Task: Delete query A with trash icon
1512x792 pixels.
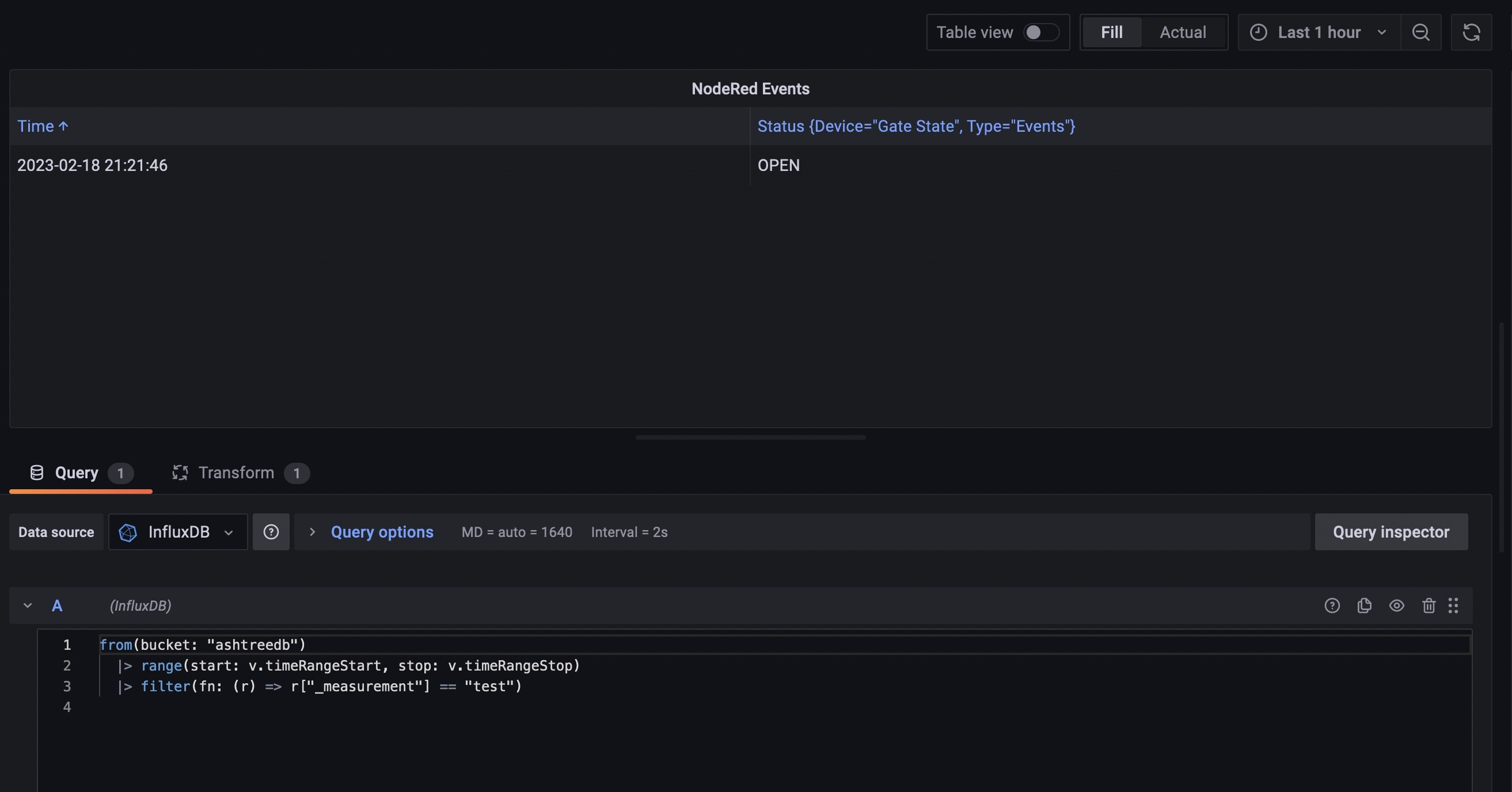Action: (x=1429, y=606)
